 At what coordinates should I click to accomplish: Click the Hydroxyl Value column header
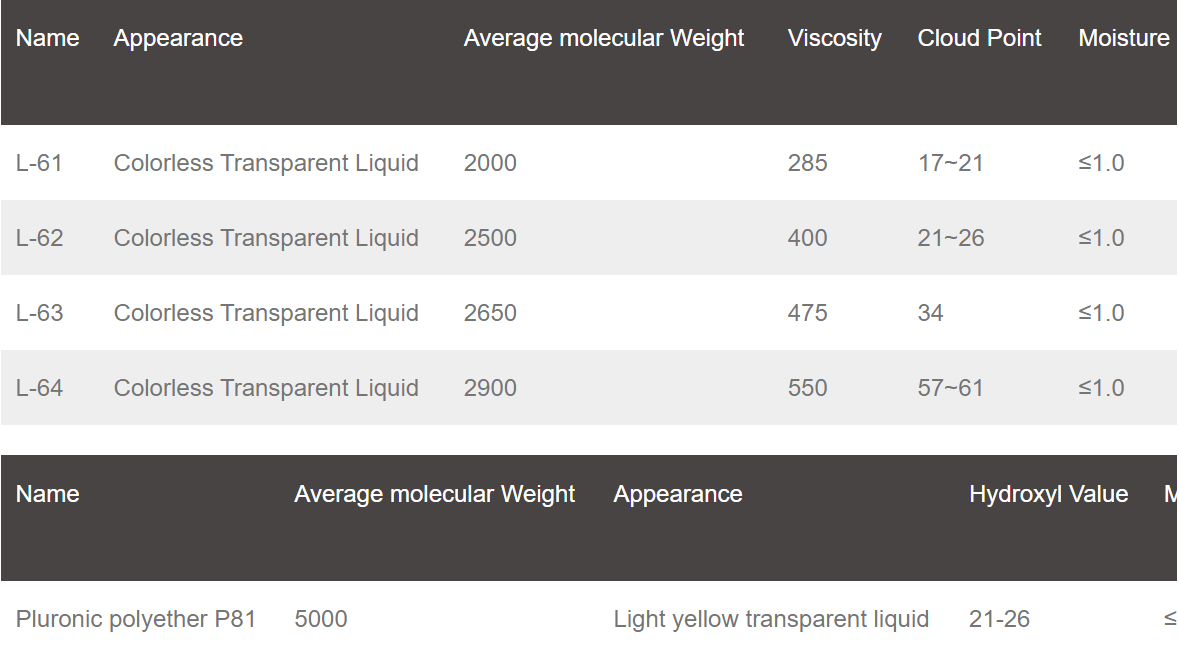click(x=1048, y=494)
